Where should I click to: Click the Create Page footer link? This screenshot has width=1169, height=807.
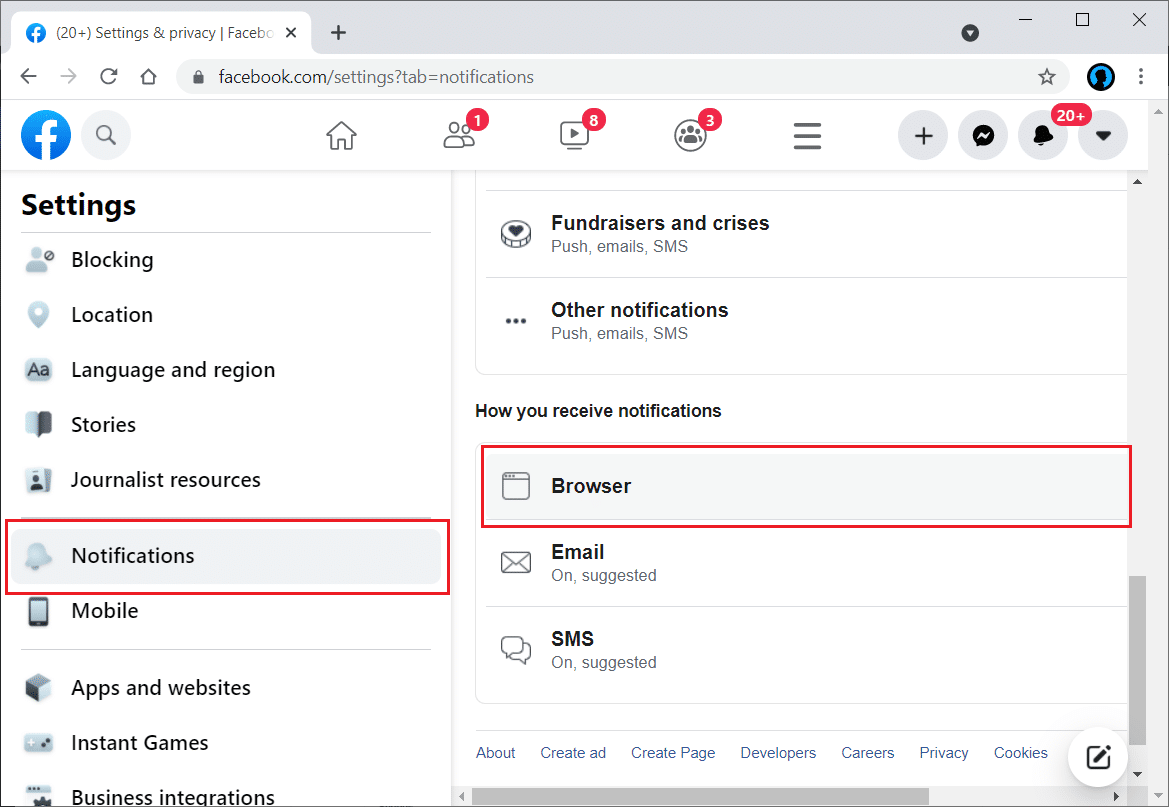[x=673, y=753]
